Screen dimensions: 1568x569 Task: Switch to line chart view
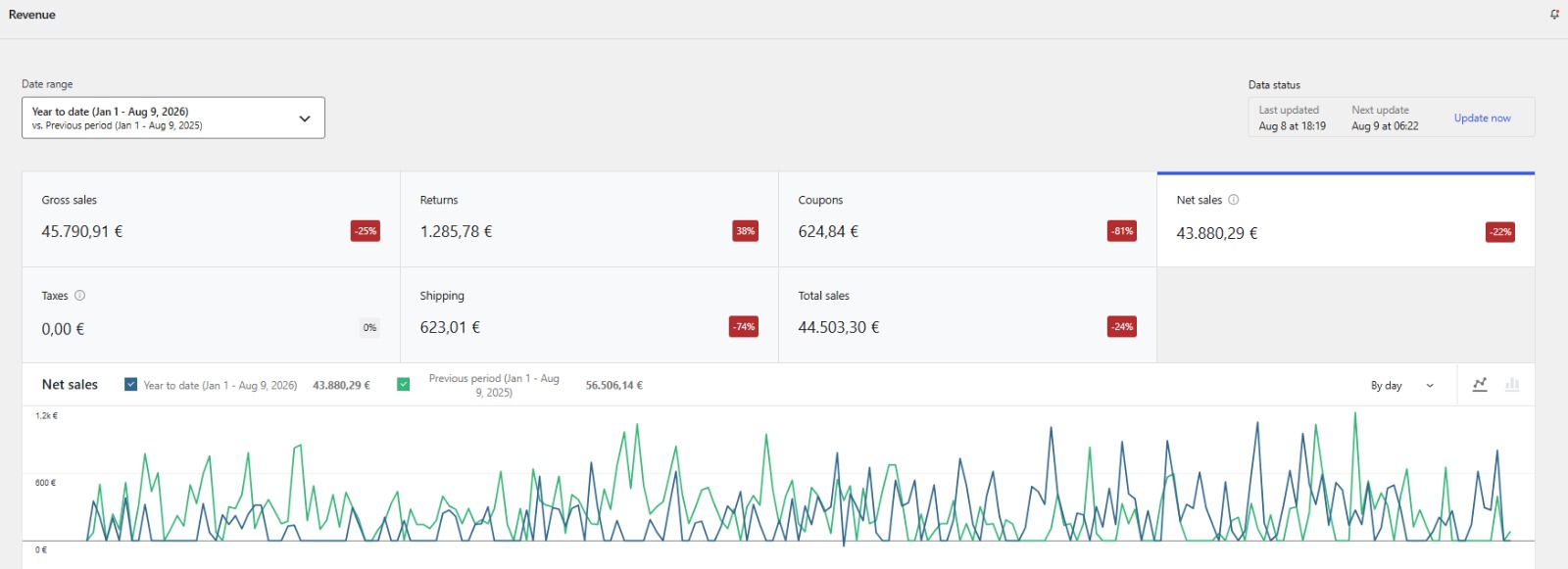(1480, 385)
